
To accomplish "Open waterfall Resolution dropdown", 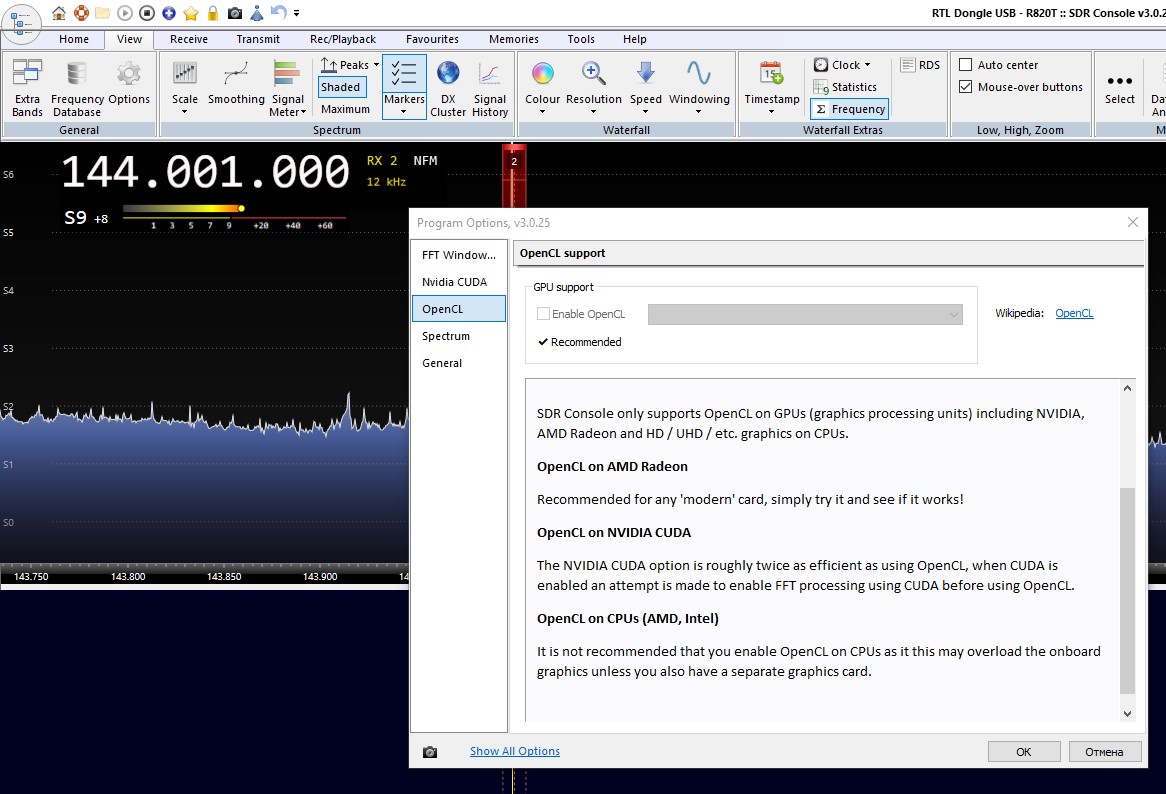I will point(593,88).
